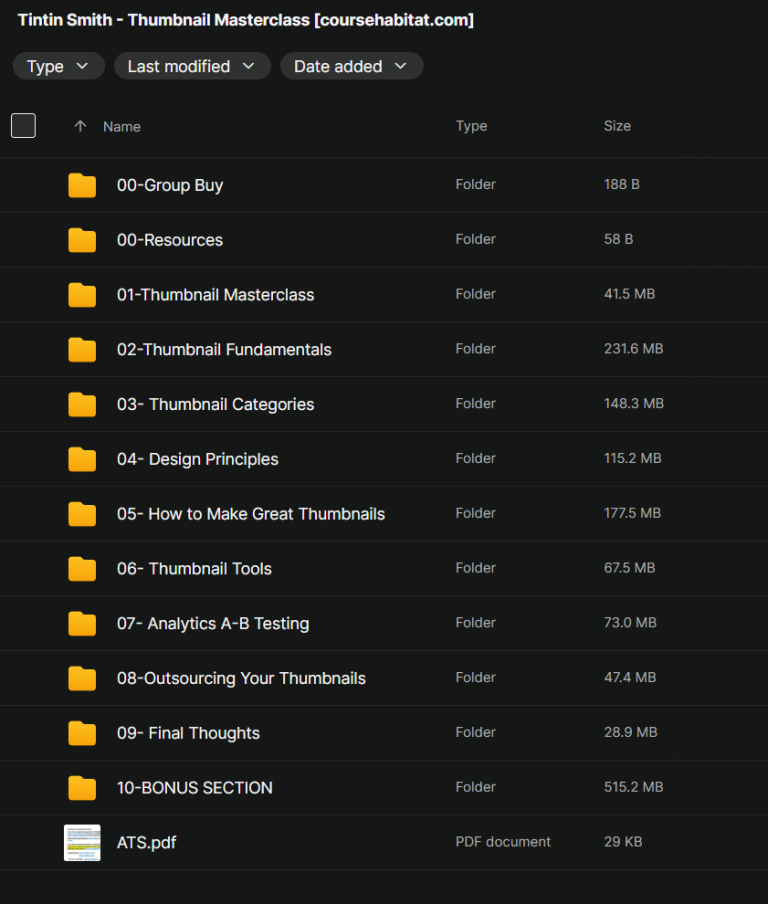Click the 01-Thumbnail Masterclass folder icon
768x904 pixels.
82,295
